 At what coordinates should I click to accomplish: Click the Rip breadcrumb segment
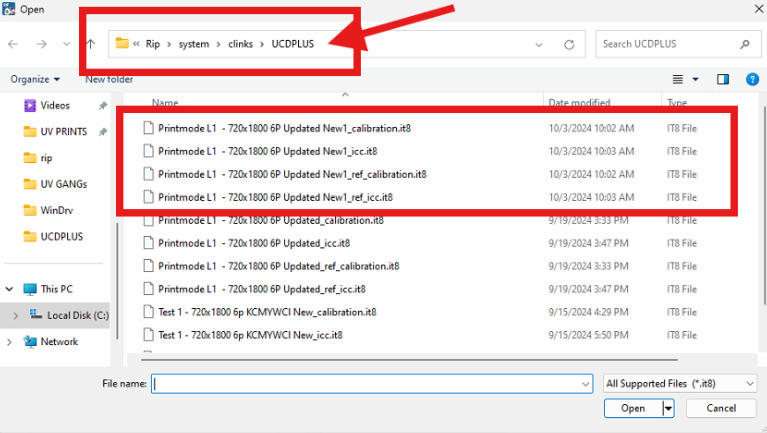(153, 44)
